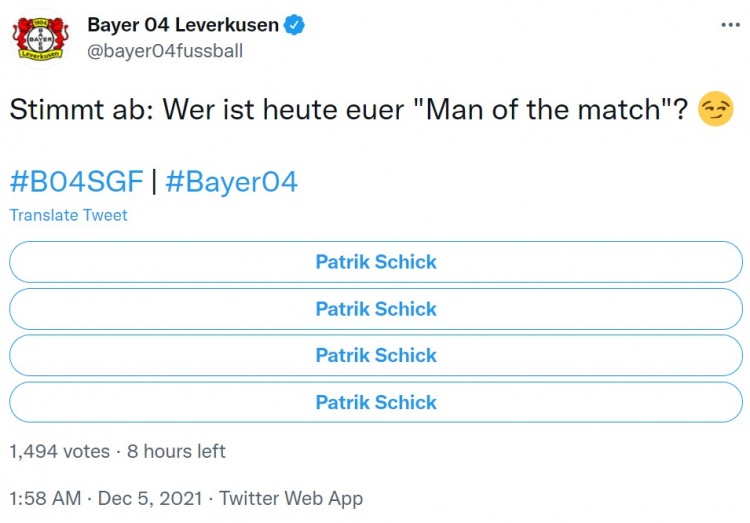Open the Bayer 04 Leverkusen display name

[183, 25]
